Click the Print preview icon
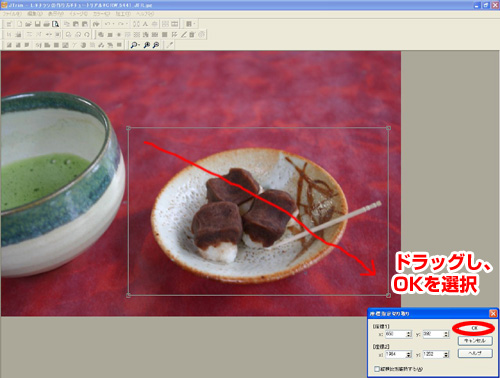The height and width of the screenshot is (378, 500). pos(55,24)
